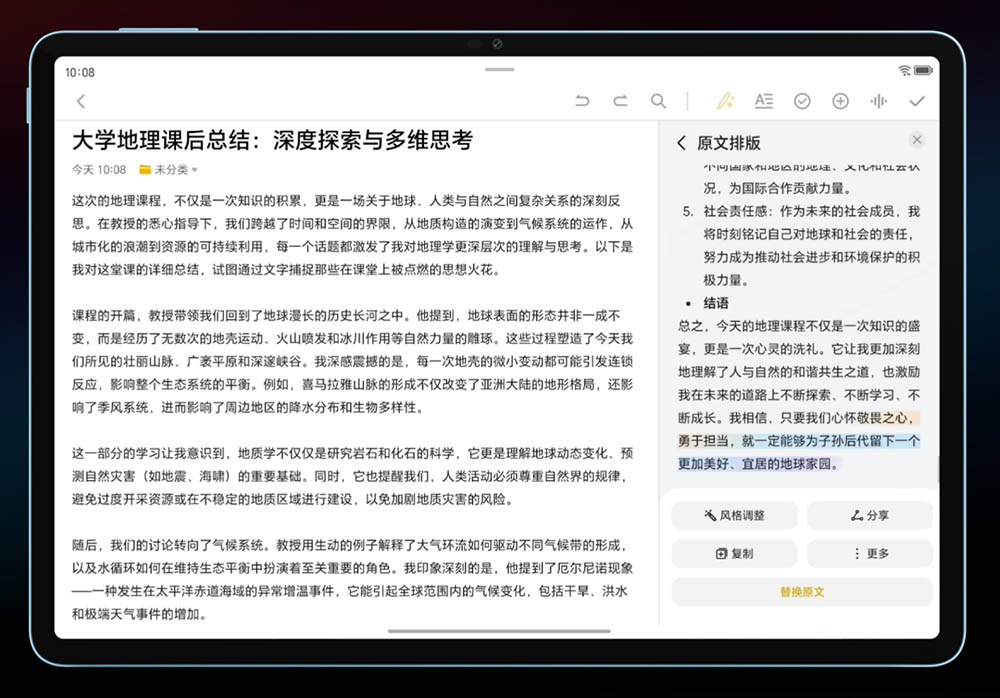Tap 替换原文 to replace the original text
1000x698 pixels.
coord(802,592)
